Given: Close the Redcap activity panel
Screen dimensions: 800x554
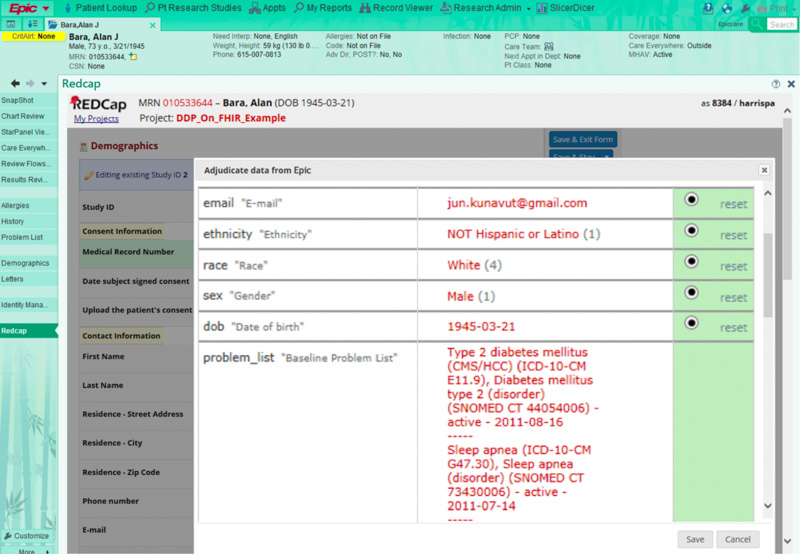Looking at the screenshot, I should tap(791, 84).
